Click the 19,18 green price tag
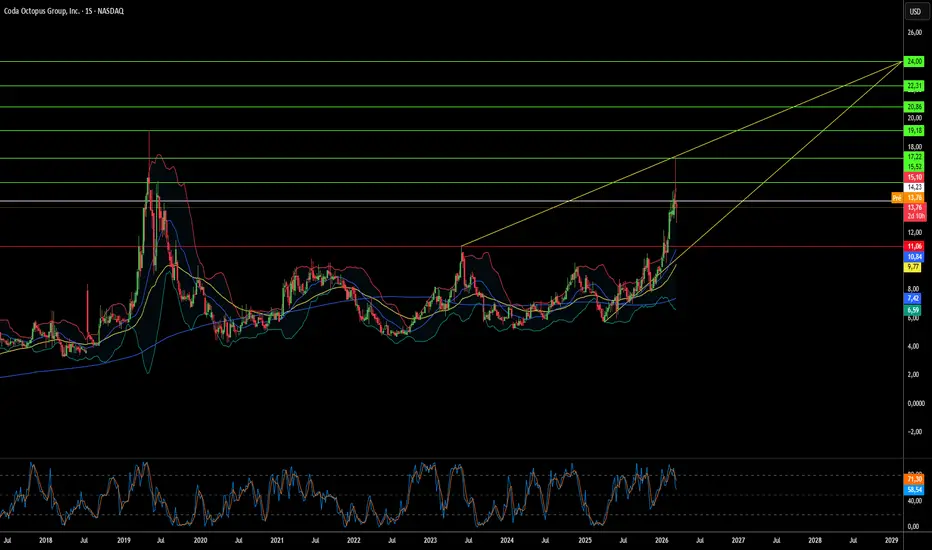Screen dimensions: 932x550 [x=914, y=130]
